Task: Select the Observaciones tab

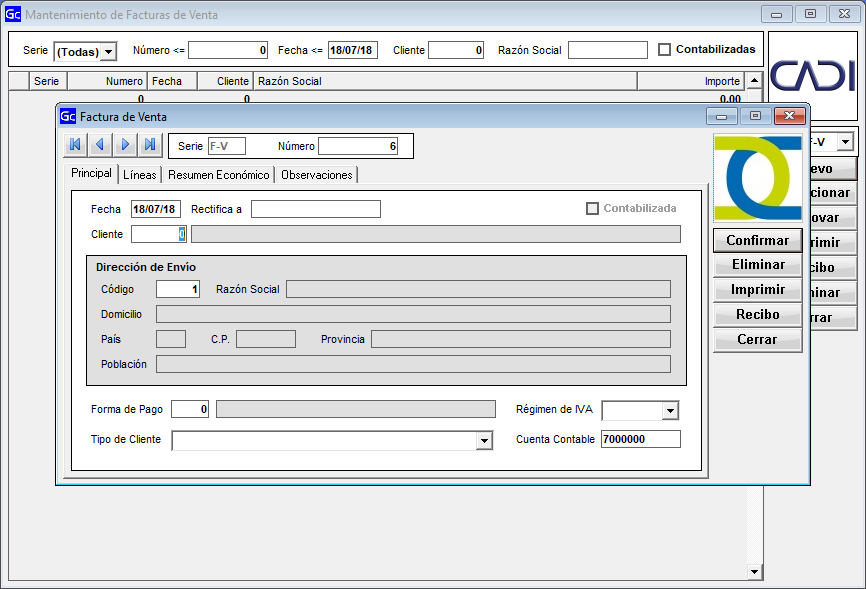Action: (316, 175)
